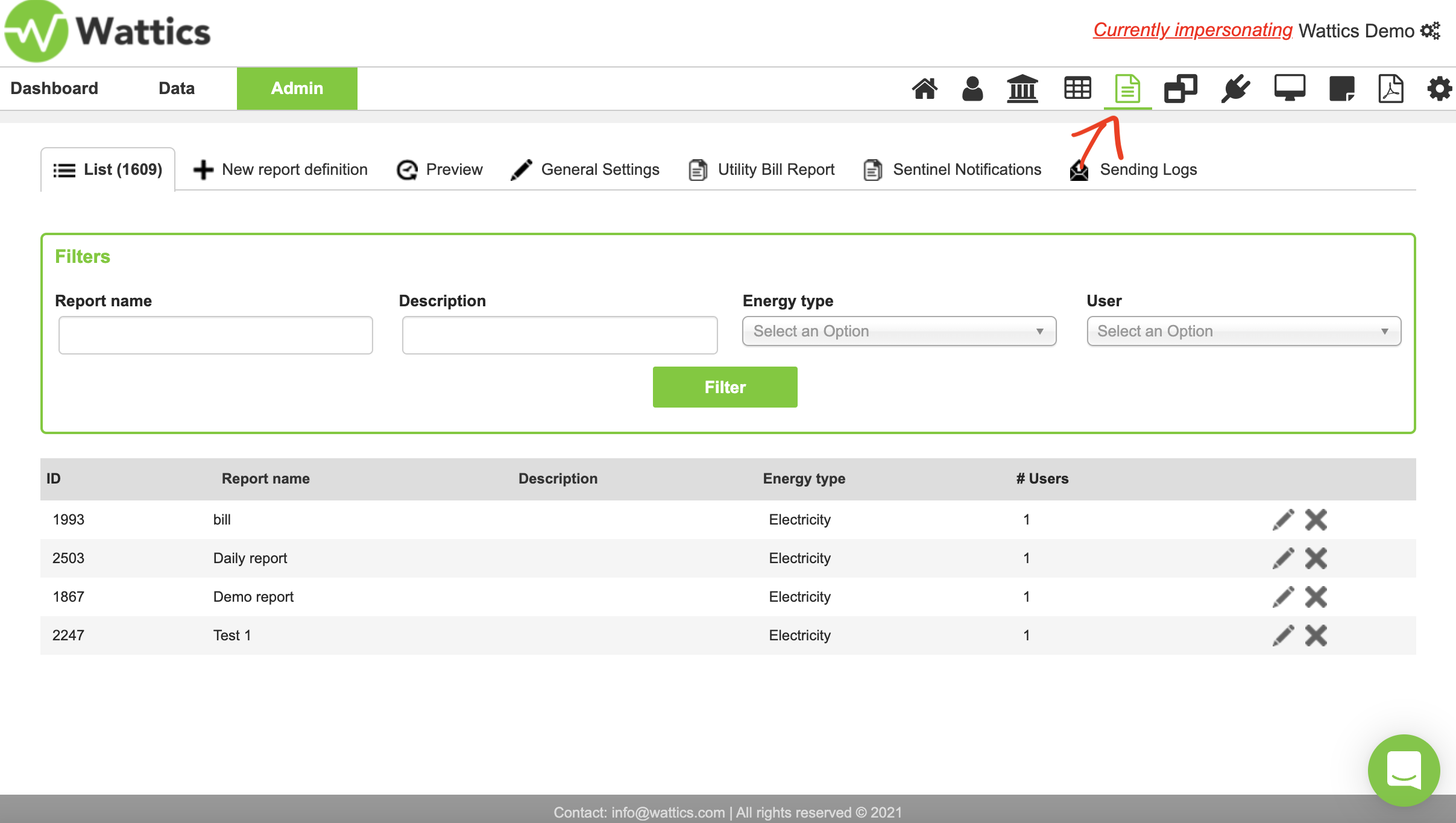Go to the Dashboard menu
Screen dimensions: 1456x823
54,89
